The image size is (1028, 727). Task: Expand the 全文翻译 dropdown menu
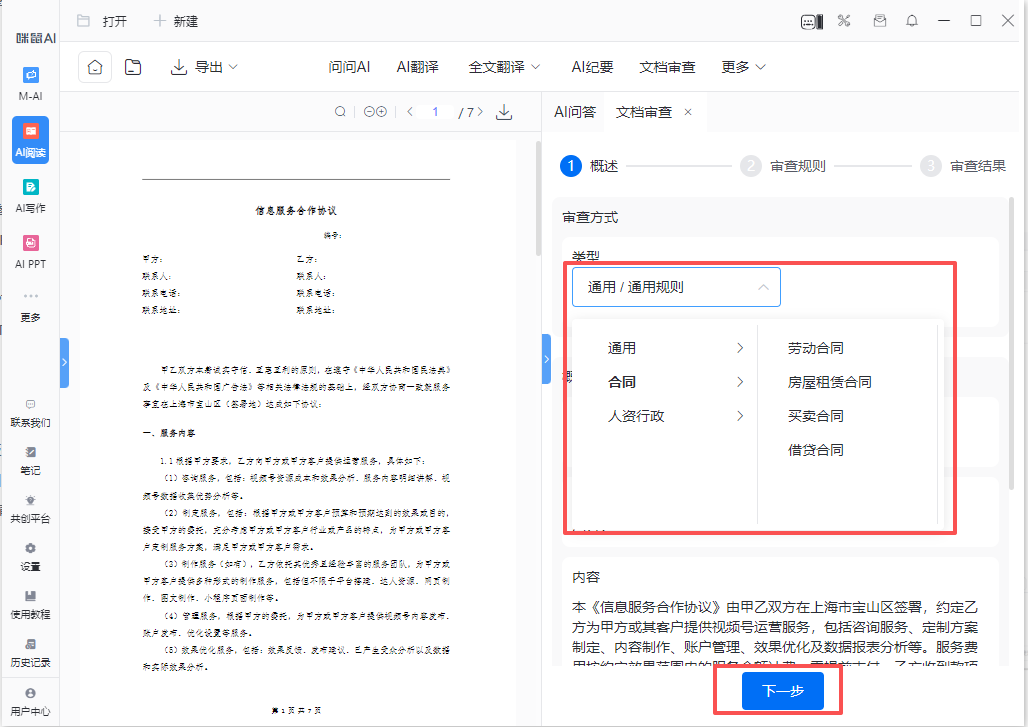click(x=504, y=67)
